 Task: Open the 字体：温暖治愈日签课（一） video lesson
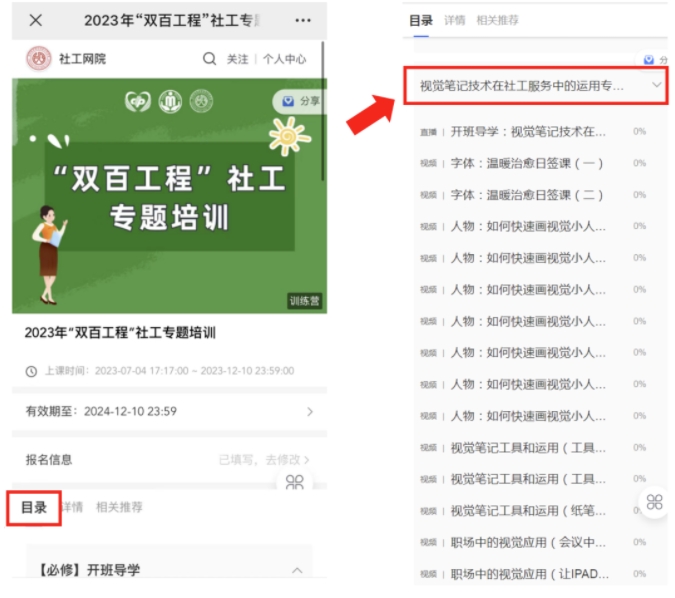point(527,163)
